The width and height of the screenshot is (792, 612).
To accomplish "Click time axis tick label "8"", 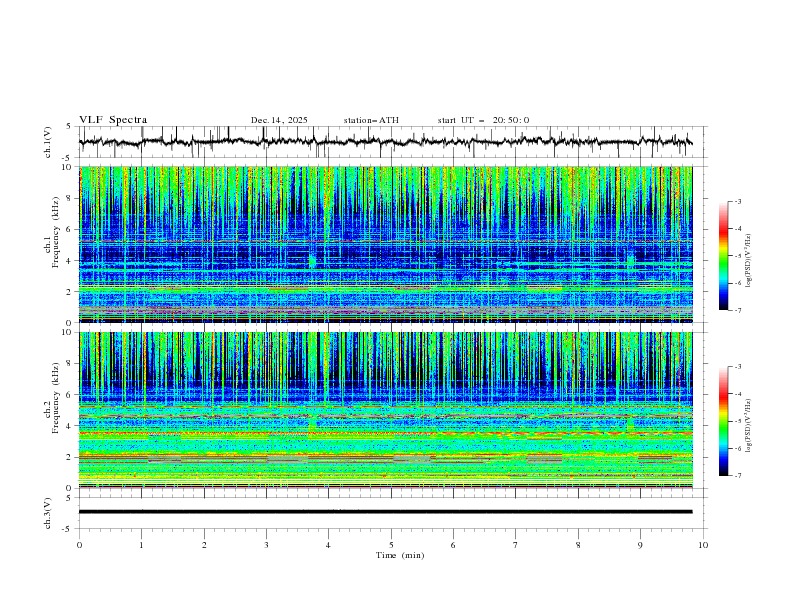I will point(578,545).
